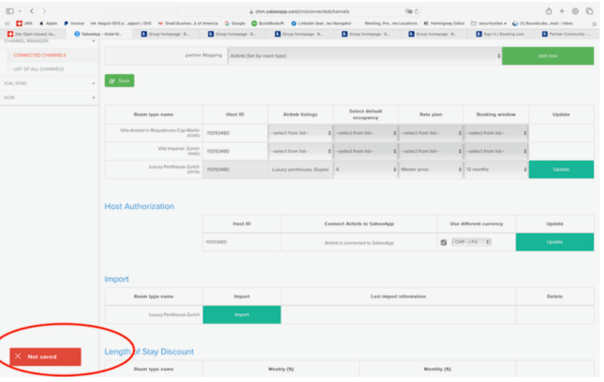Go back with the browser back arrow
The height and width of the screenshot is (382, 604).
(32, 11)
